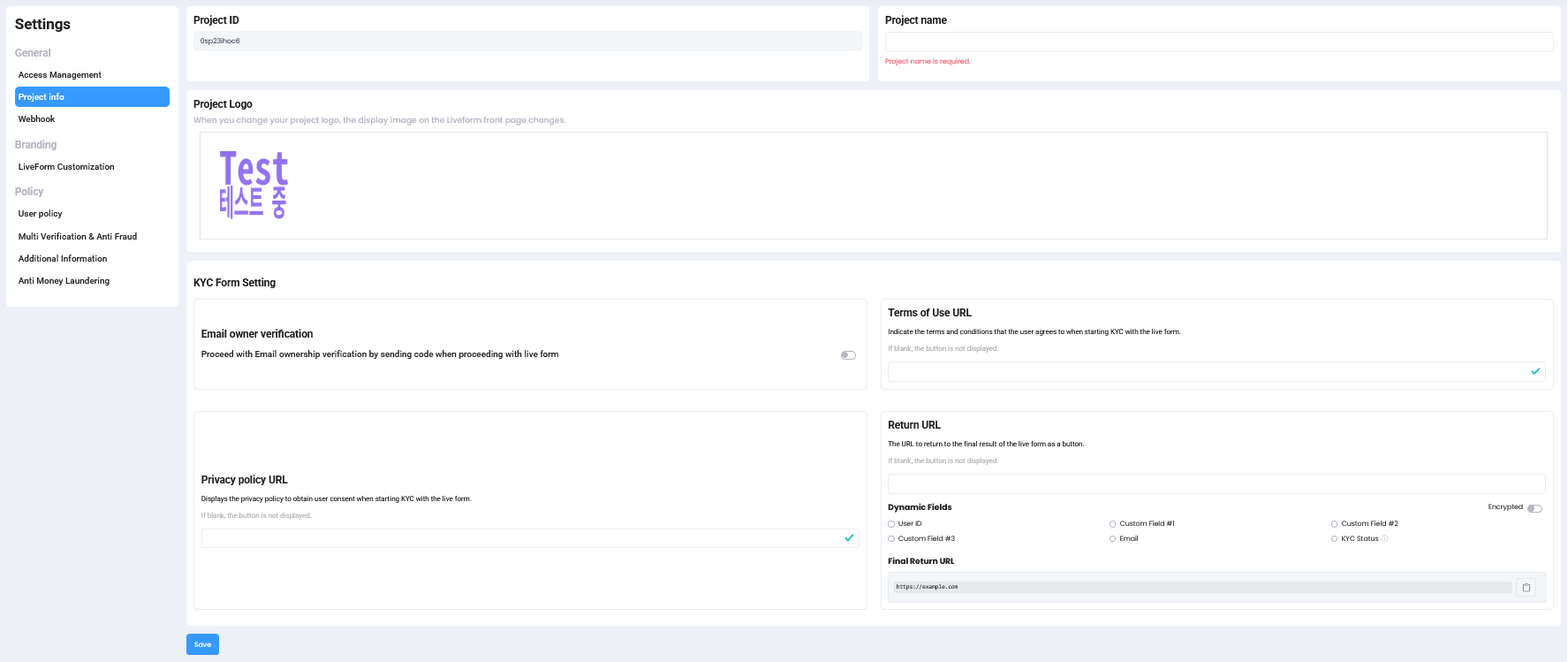Screen dimensions: 1568x662
Task: Select the KYC Status radio
Action: point(1335,538)
